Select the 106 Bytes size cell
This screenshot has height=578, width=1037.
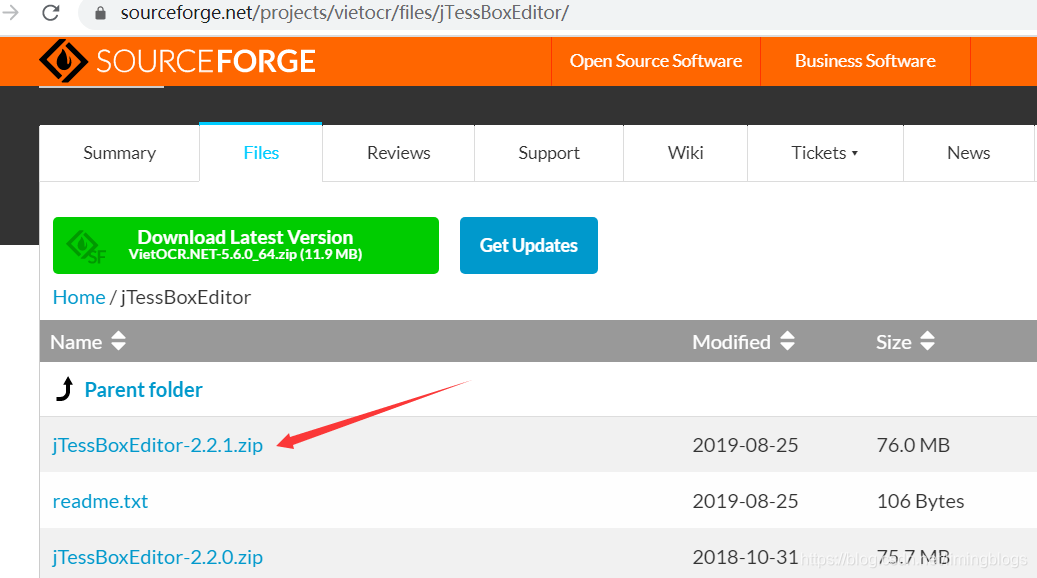[x=921, y=501]
